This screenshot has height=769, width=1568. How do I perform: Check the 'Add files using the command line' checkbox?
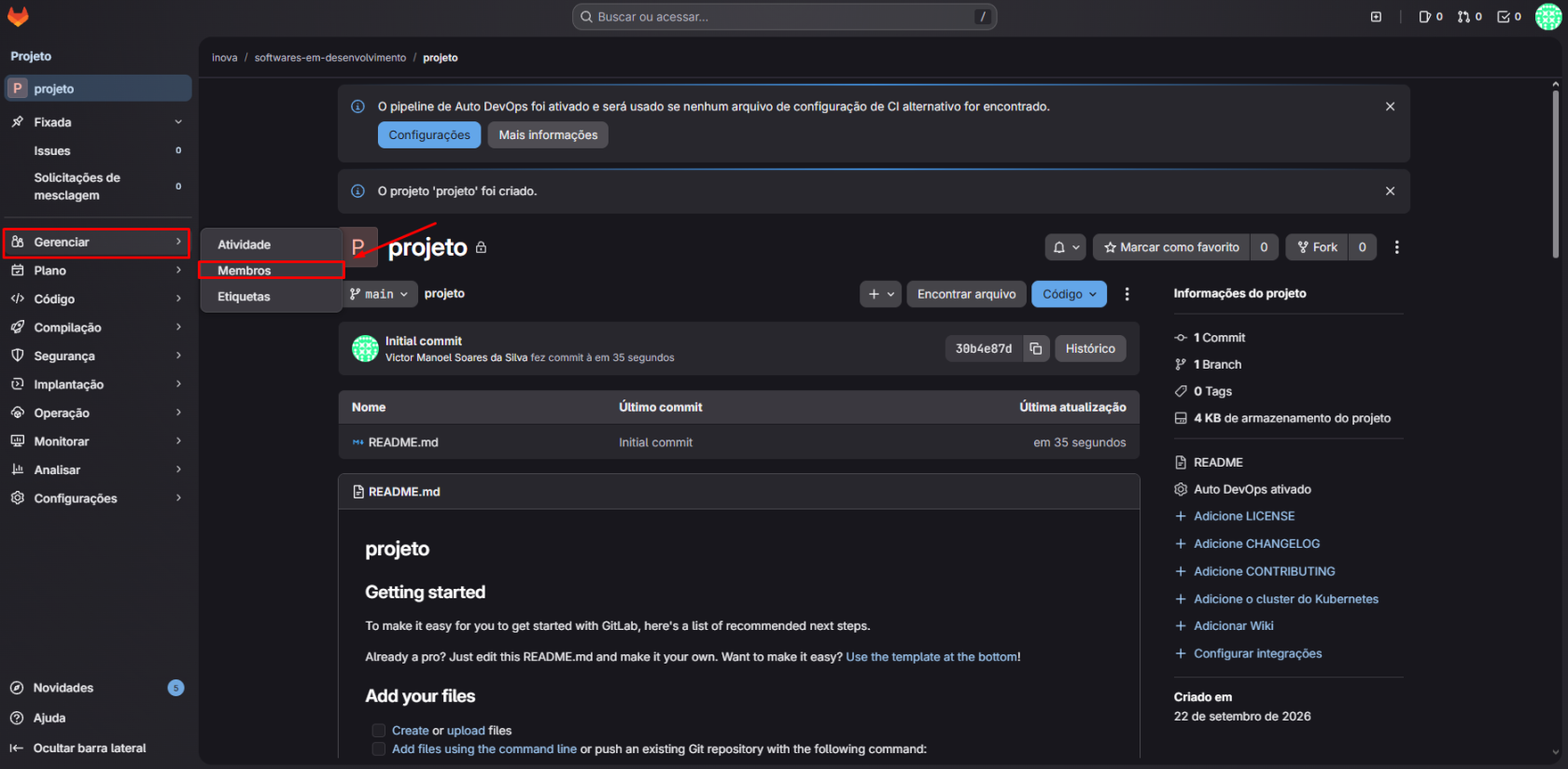tap(378, 749)
